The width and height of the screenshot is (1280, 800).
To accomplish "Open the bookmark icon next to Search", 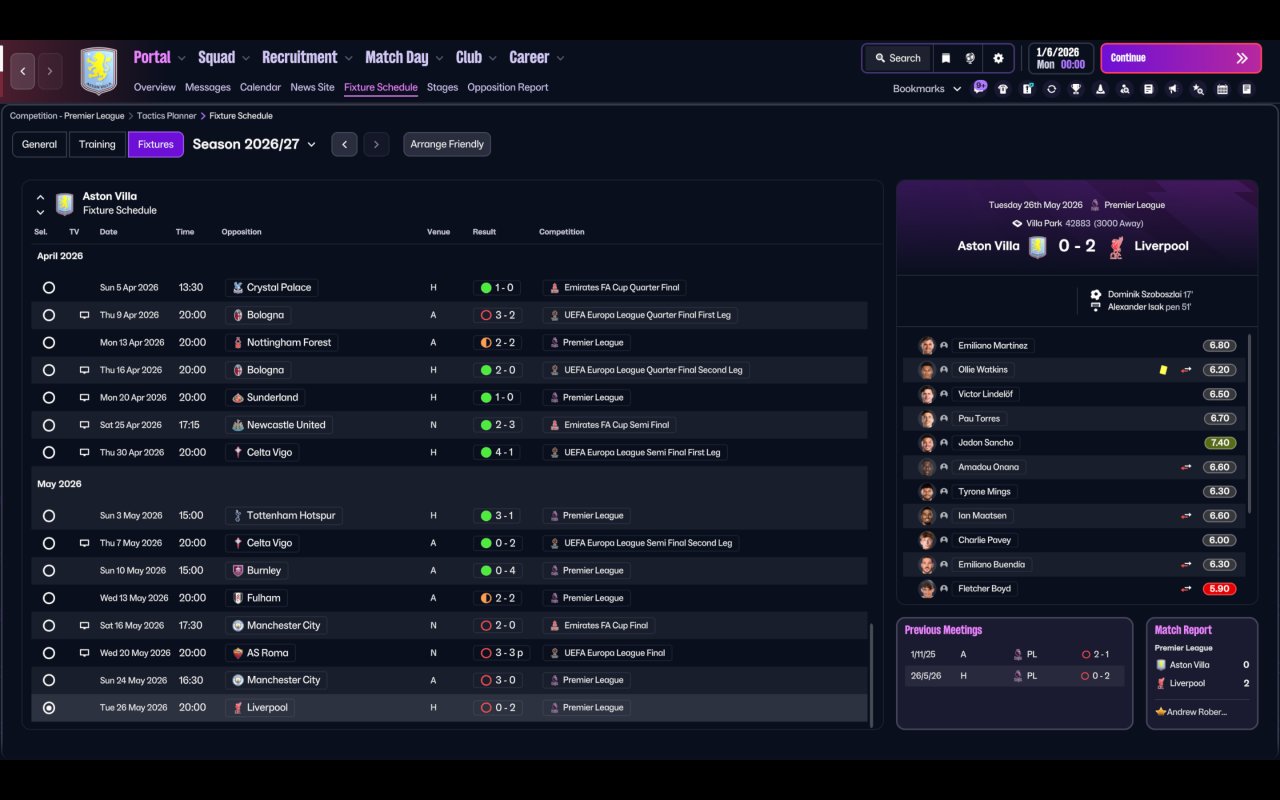I will click(945, 58).
